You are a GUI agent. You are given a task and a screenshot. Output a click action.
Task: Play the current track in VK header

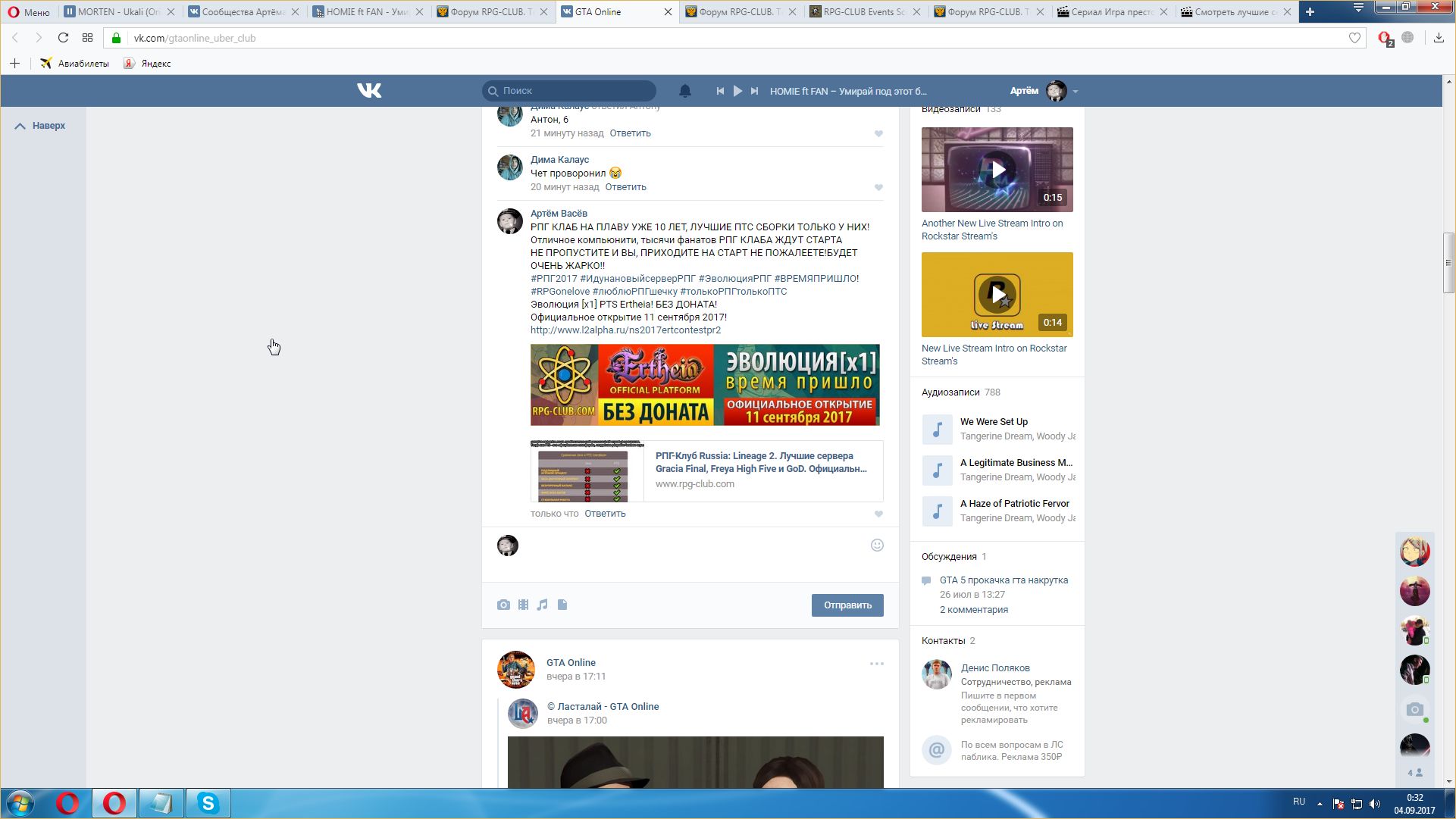[x=737, y=91]
